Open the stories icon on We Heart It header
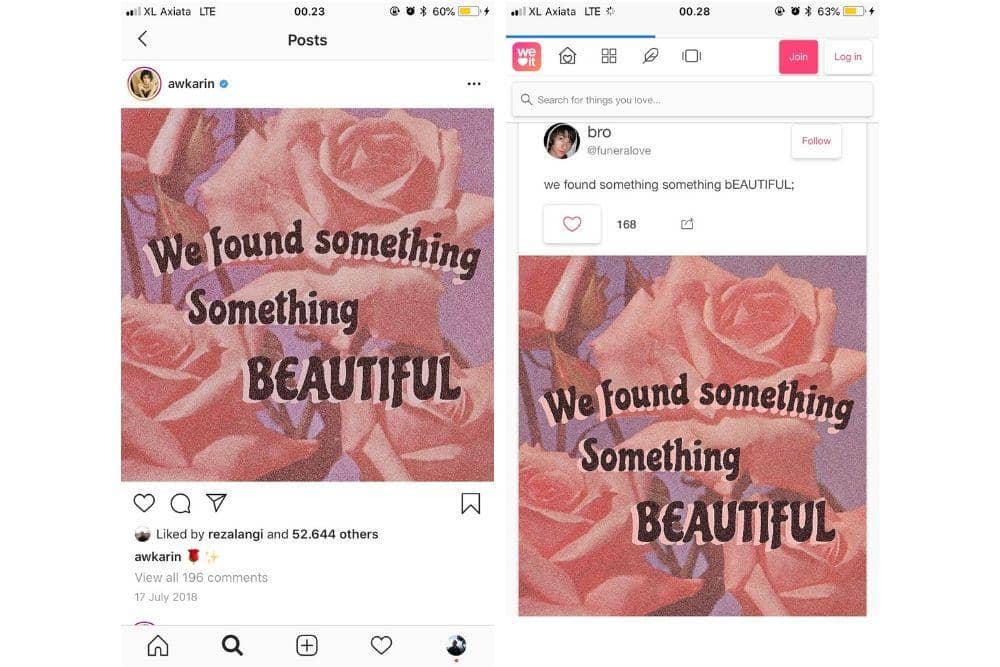 [x=691, y=56]
